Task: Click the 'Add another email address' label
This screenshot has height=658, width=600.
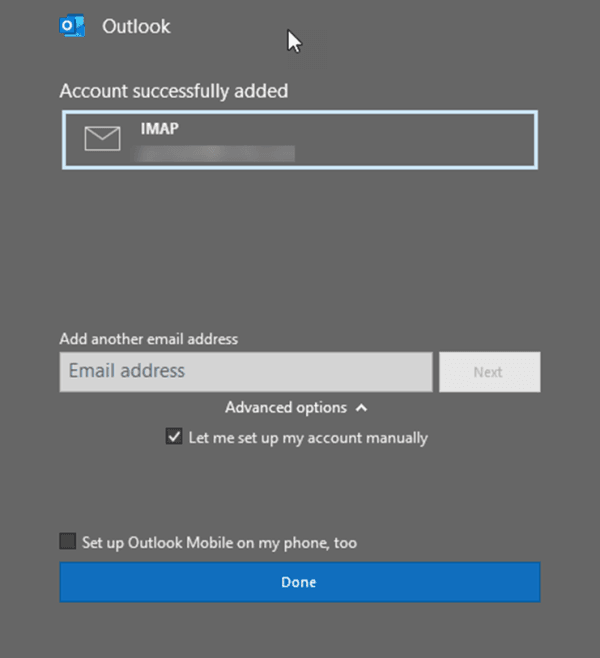Action: coord(148,339)
